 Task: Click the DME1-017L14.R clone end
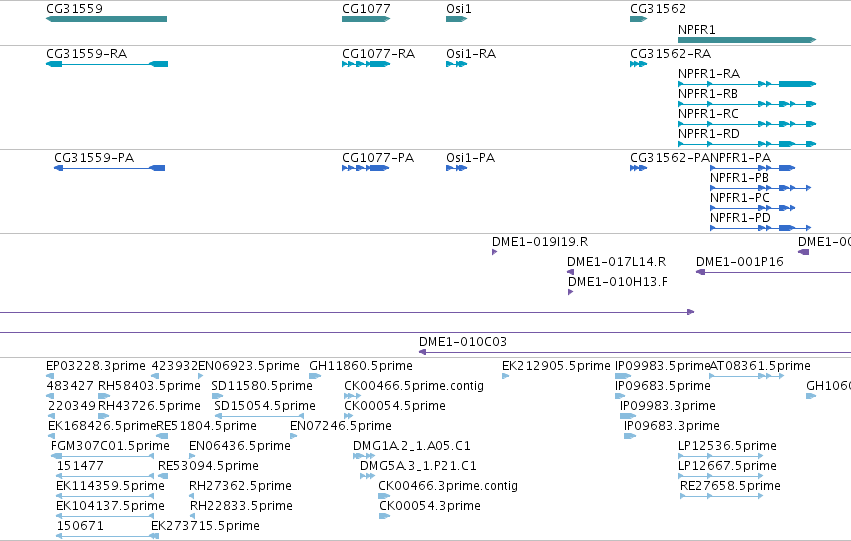tap(570, 272)
